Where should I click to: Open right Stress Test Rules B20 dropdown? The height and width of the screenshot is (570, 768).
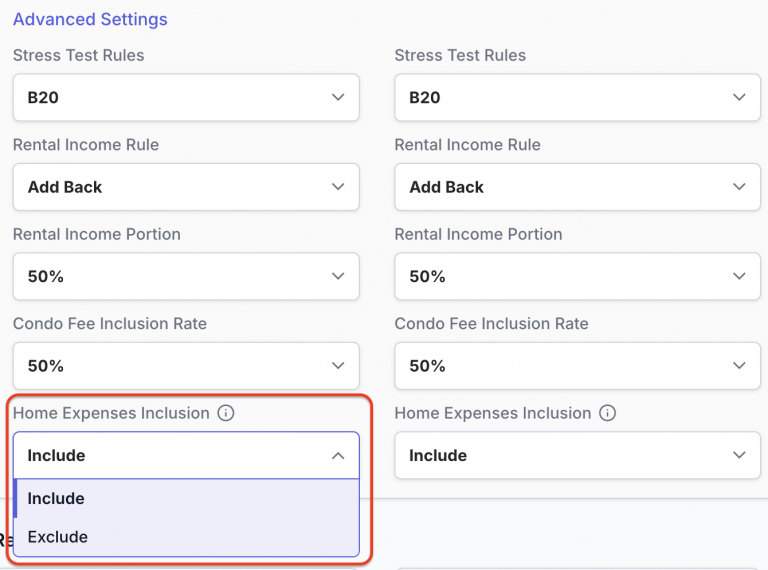coord(577,97)
